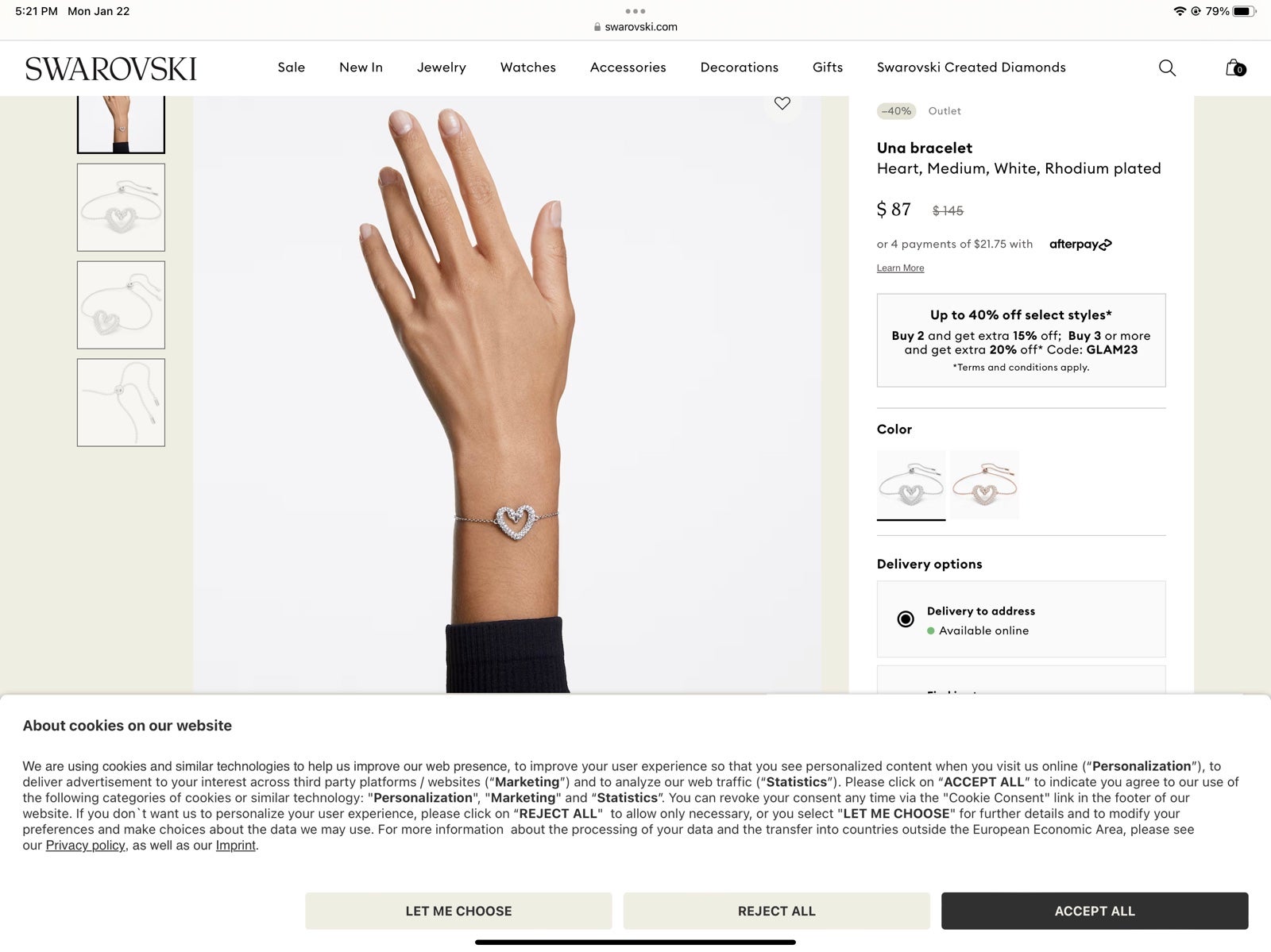Viewport: 1271px width, 952px height.
Task: Click the ACCEPT ALL cookies button
Action: click(x=1095, y=911)
